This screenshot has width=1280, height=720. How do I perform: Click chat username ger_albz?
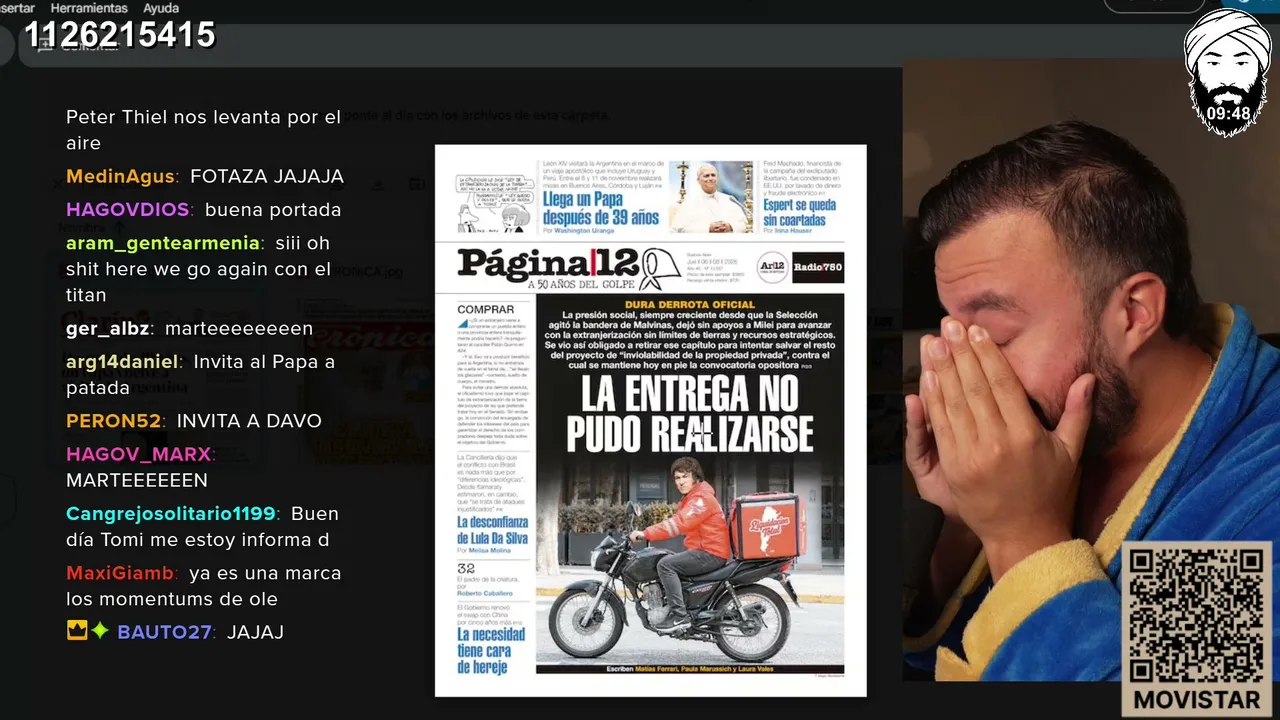107,329
